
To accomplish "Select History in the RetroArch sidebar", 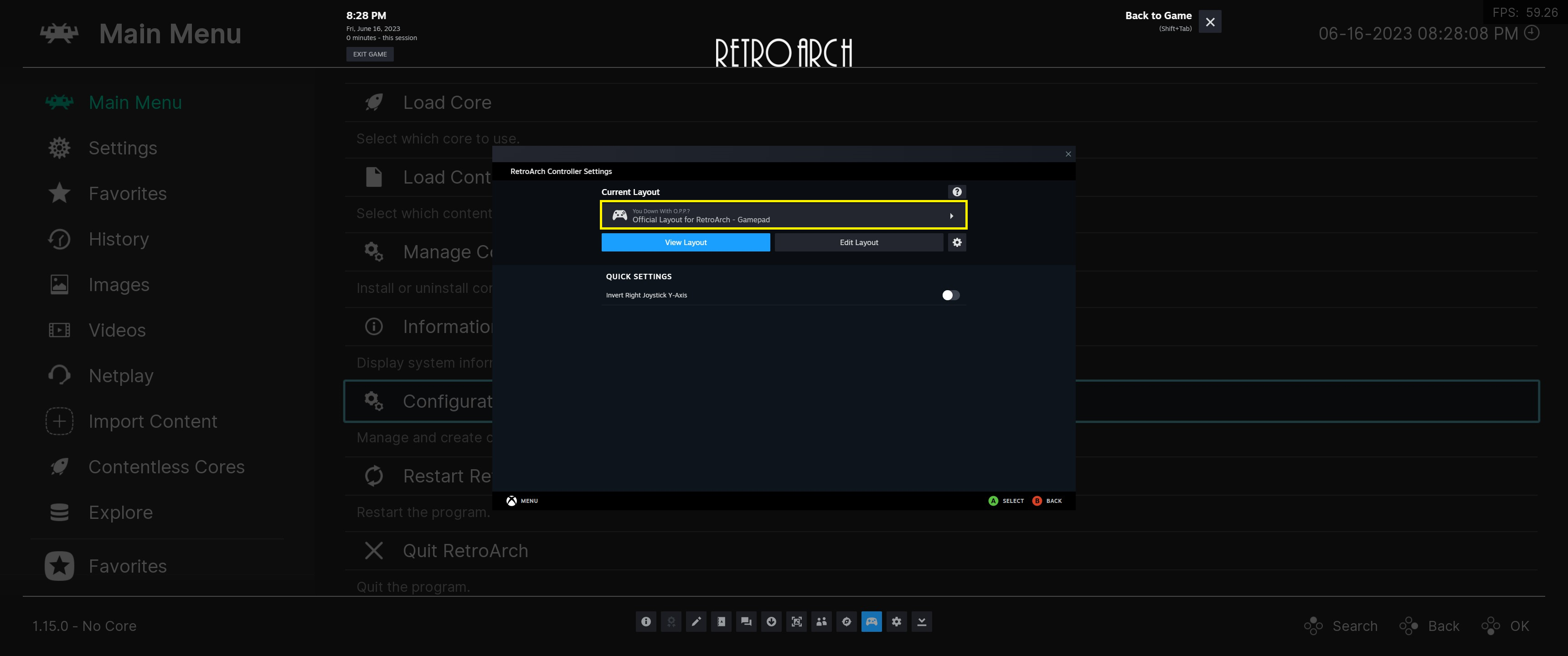I will coord(119,239).
